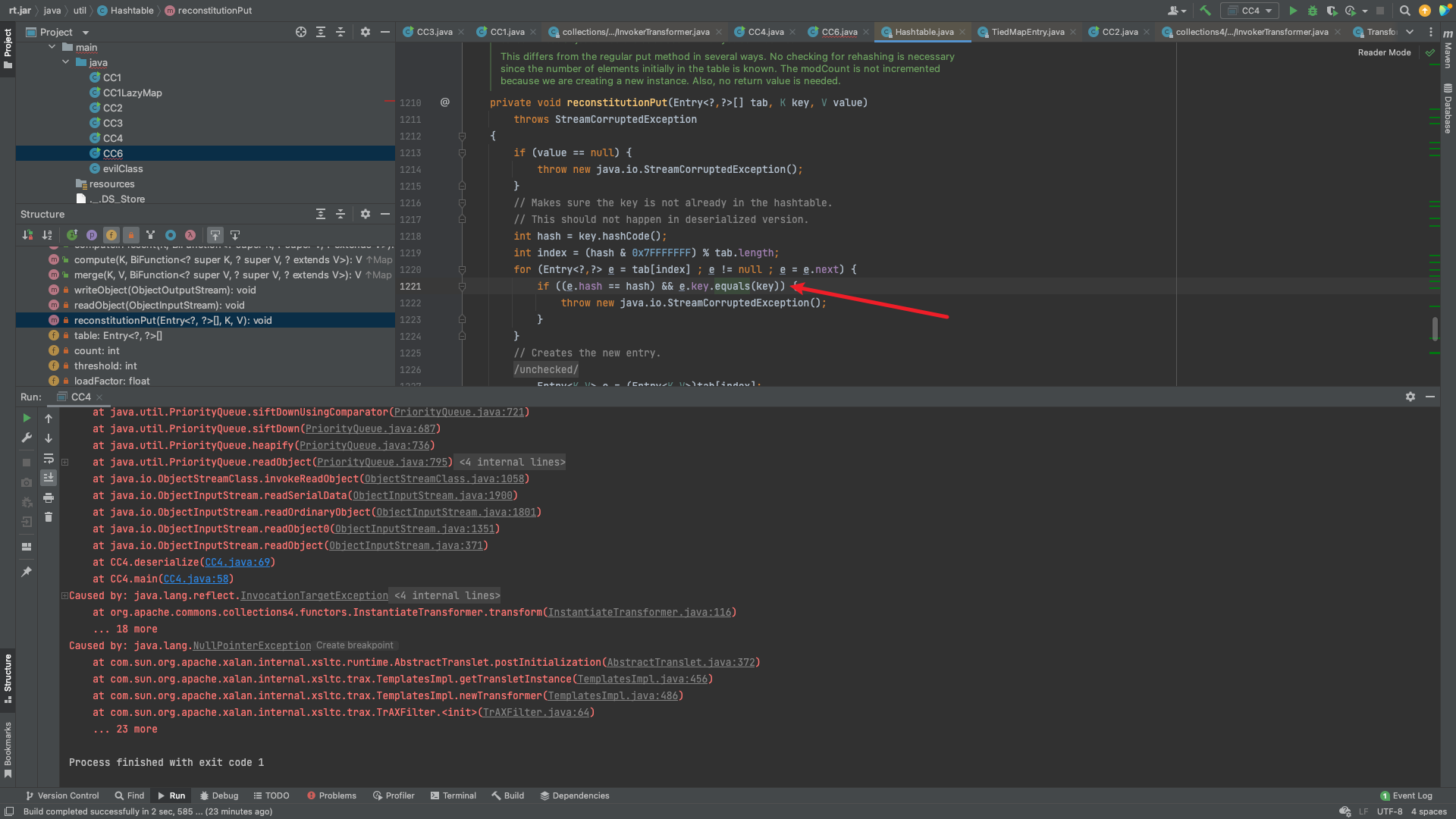The image size is (1456, 819).
Task: Open Project panel settings gear
Action: (366, 32)
